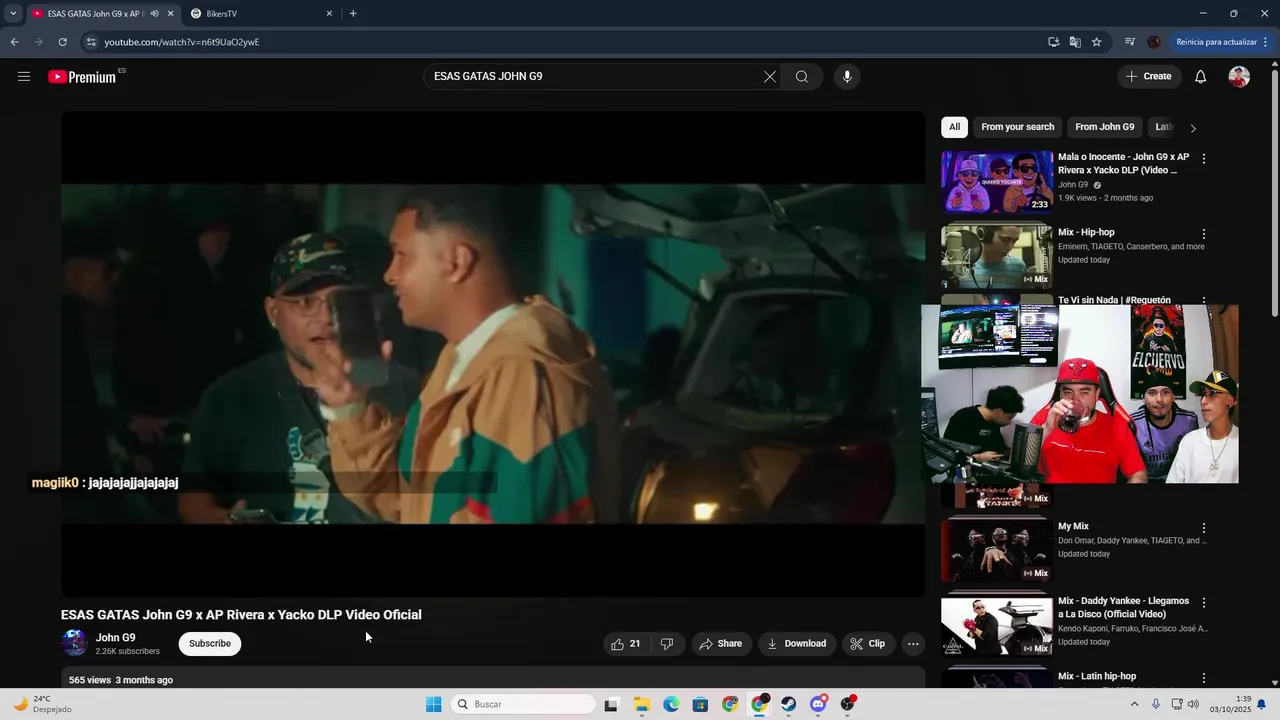Open John G9 channel name link
The image size is (1280, 720).
coord(116,638)
